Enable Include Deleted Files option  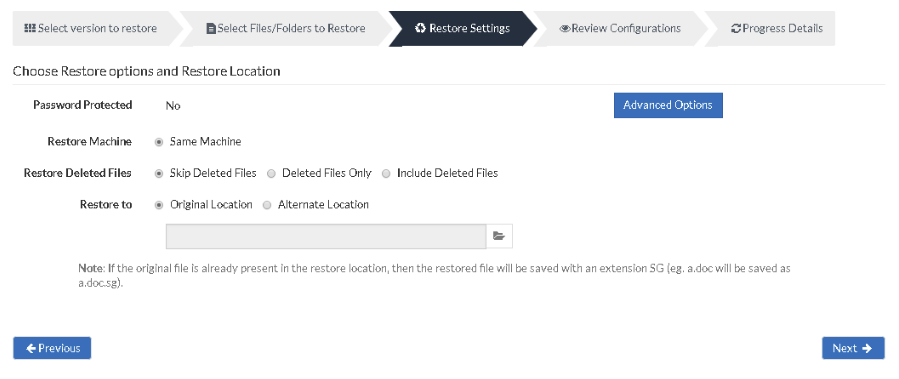point(386,173)
